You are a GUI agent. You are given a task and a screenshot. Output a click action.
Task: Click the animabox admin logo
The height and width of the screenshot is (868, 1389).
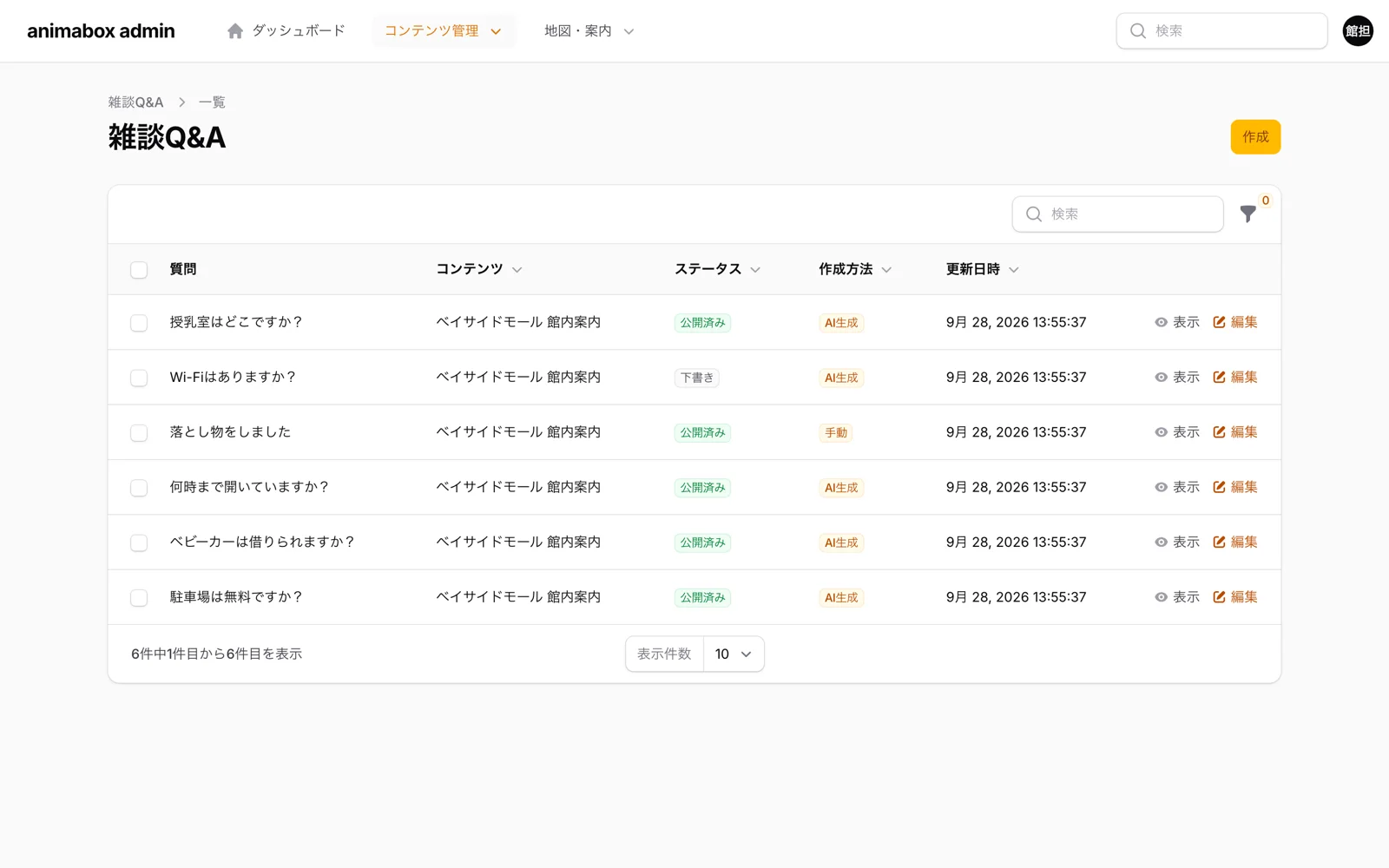coord(101,31)
